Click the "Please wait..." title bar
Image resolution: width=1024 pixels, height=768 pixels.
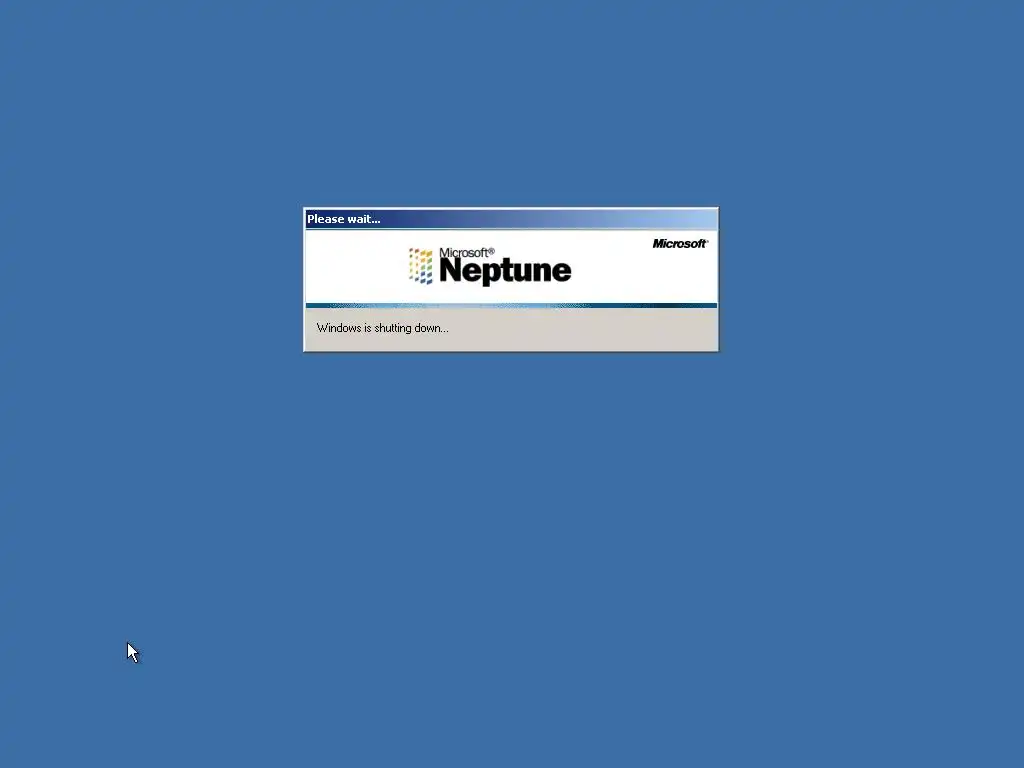[511, 219]
